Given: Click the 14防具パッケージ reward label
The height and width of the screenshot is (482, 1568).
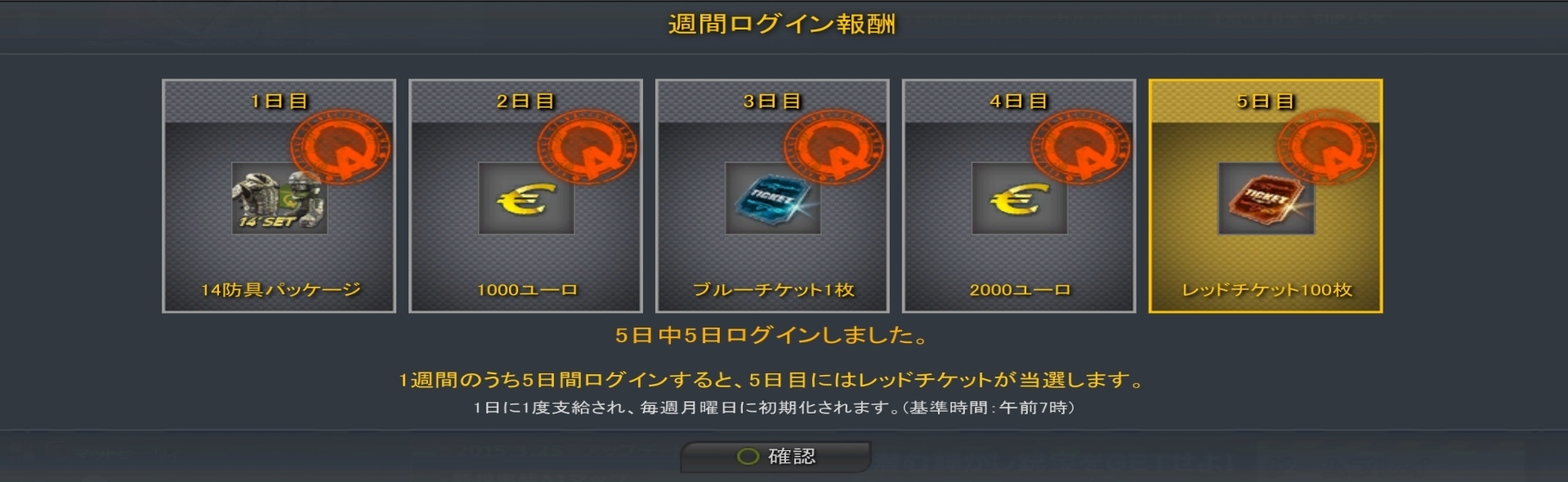Looking at the screenshot, I should click(281, 290).
